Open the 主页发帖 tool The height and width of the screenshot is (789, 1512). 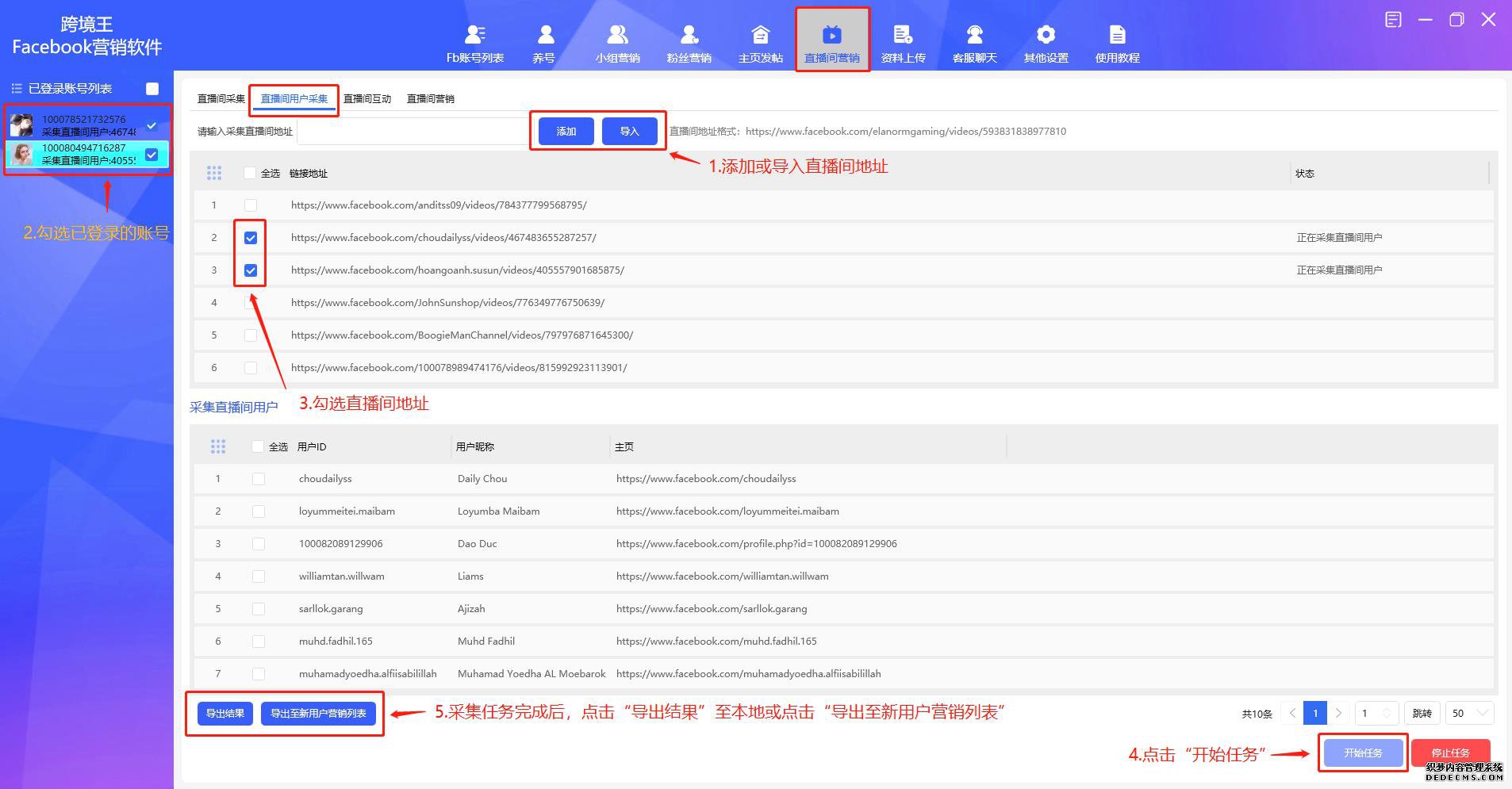click(x=759, y=40)
